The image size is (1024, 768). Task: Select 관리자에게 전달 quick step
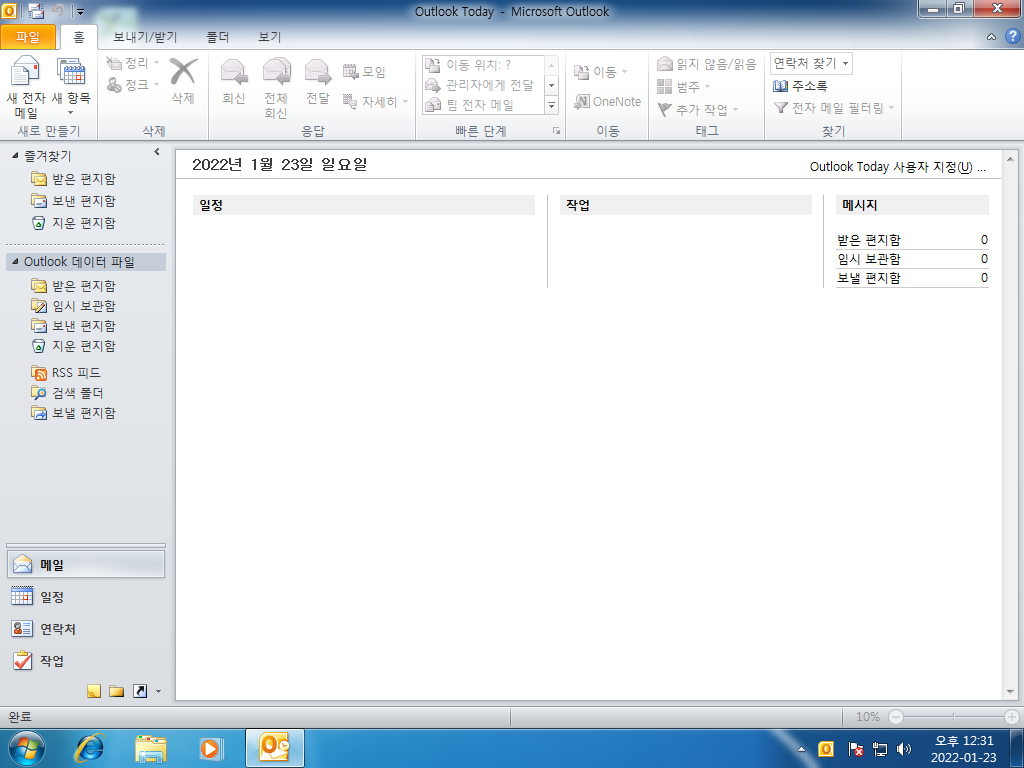click(483, 85)
